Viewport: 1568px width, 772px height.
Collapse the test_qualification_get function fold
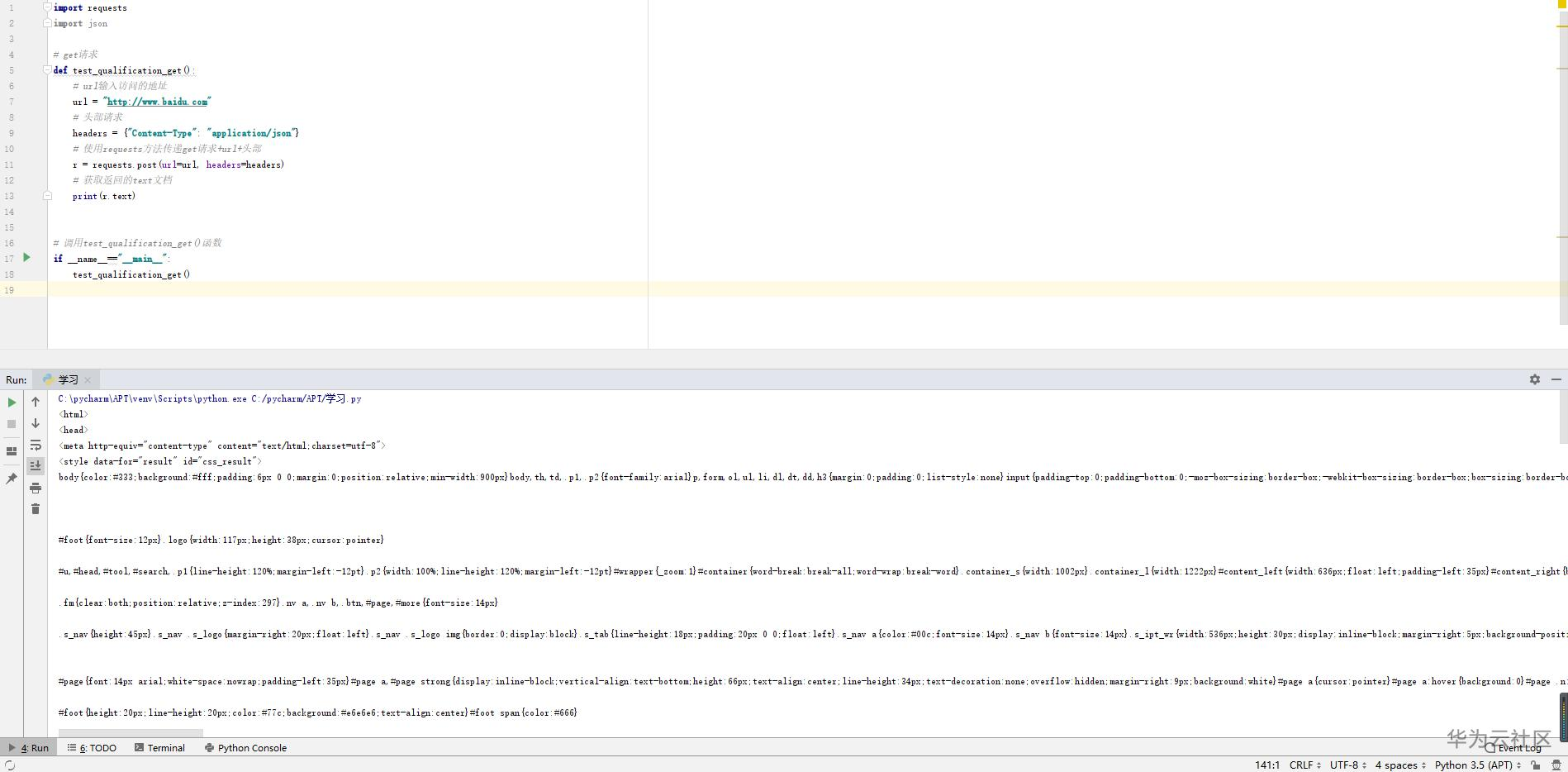(47, 70)
